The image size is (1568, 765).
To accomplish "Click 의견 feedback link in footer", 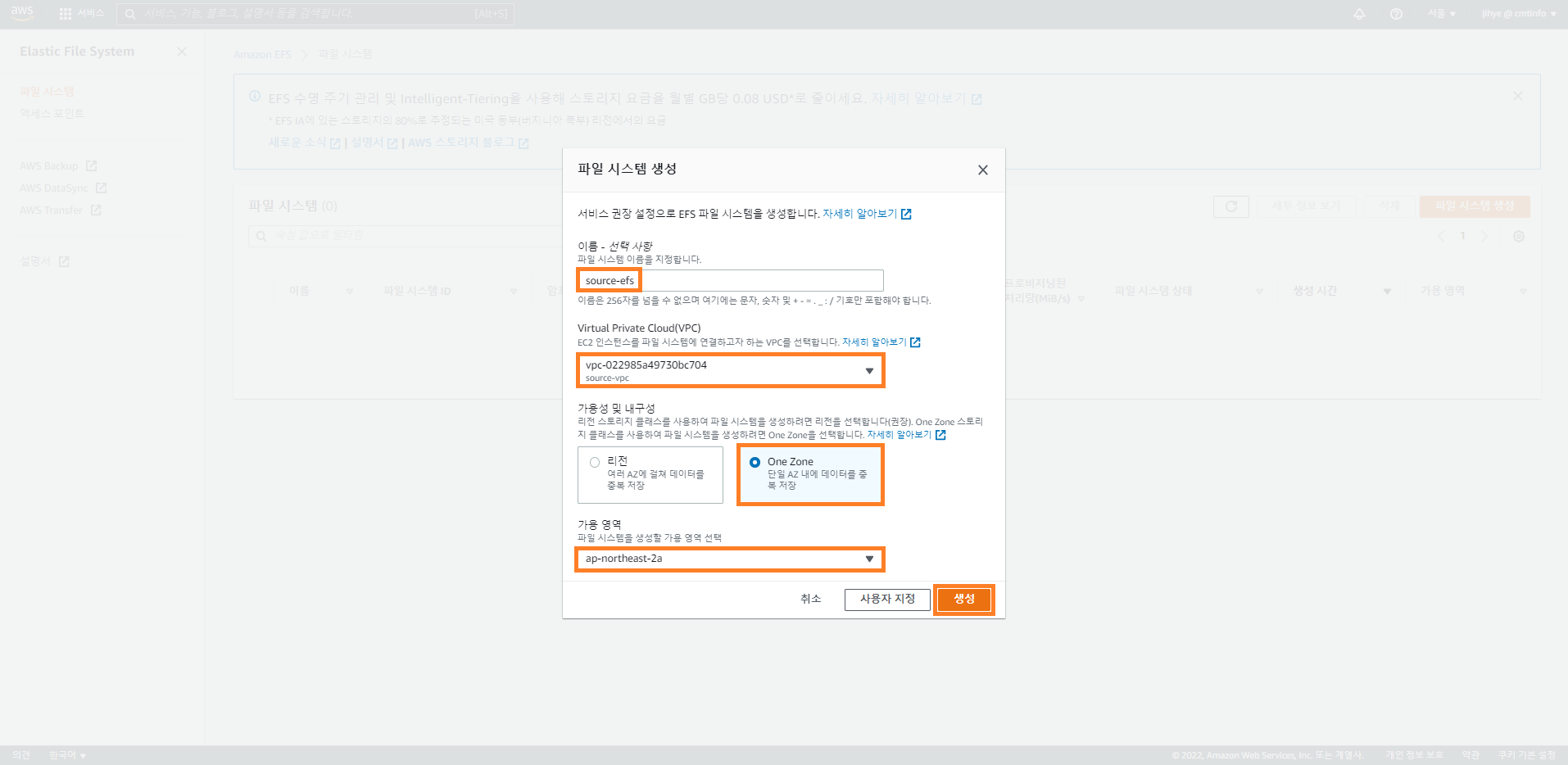I will 21,755.
